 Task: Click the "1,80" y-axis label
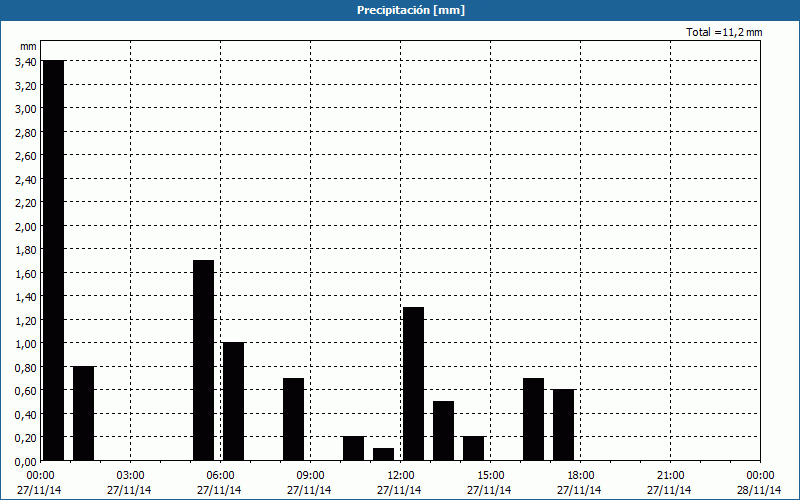tap(26, 249)
